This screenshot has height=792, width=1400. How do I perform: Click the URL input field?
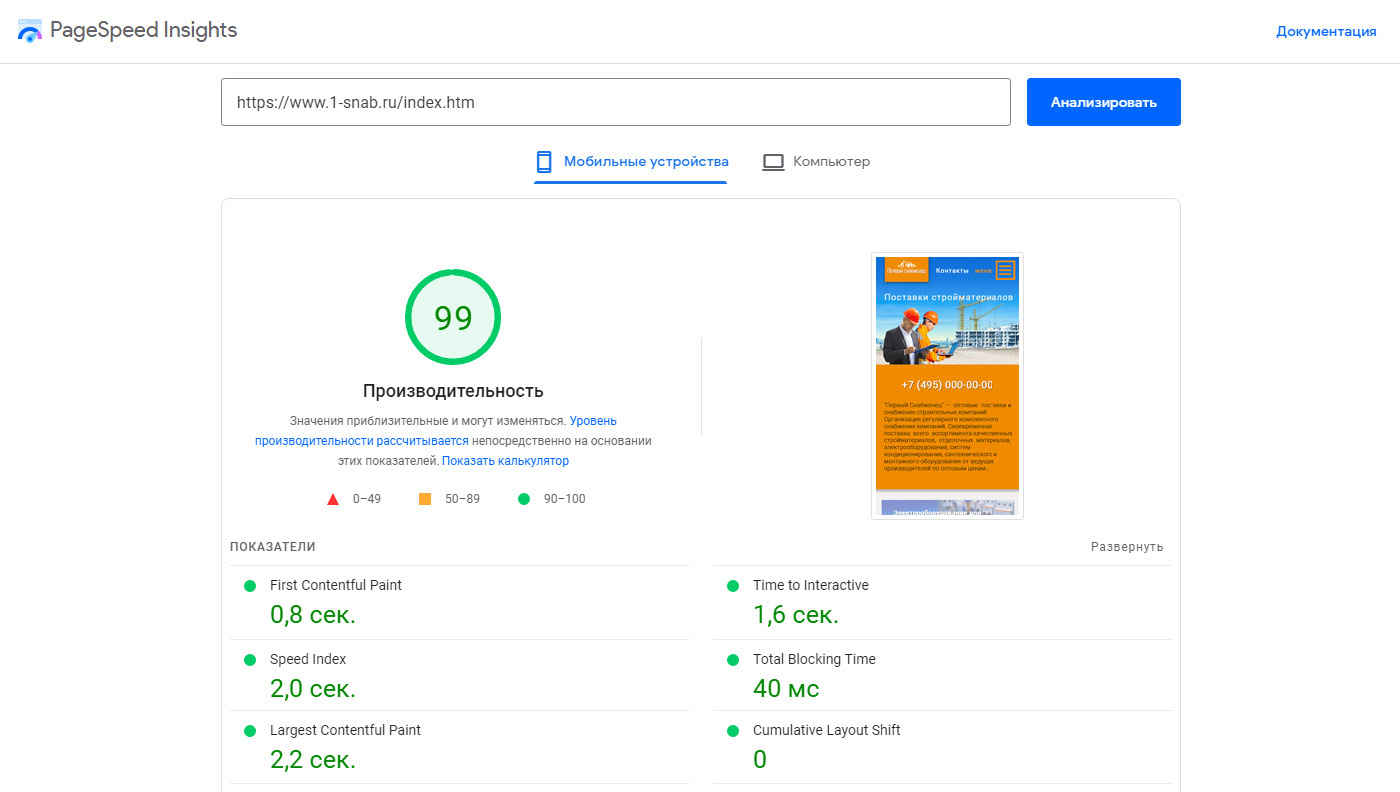615,102
